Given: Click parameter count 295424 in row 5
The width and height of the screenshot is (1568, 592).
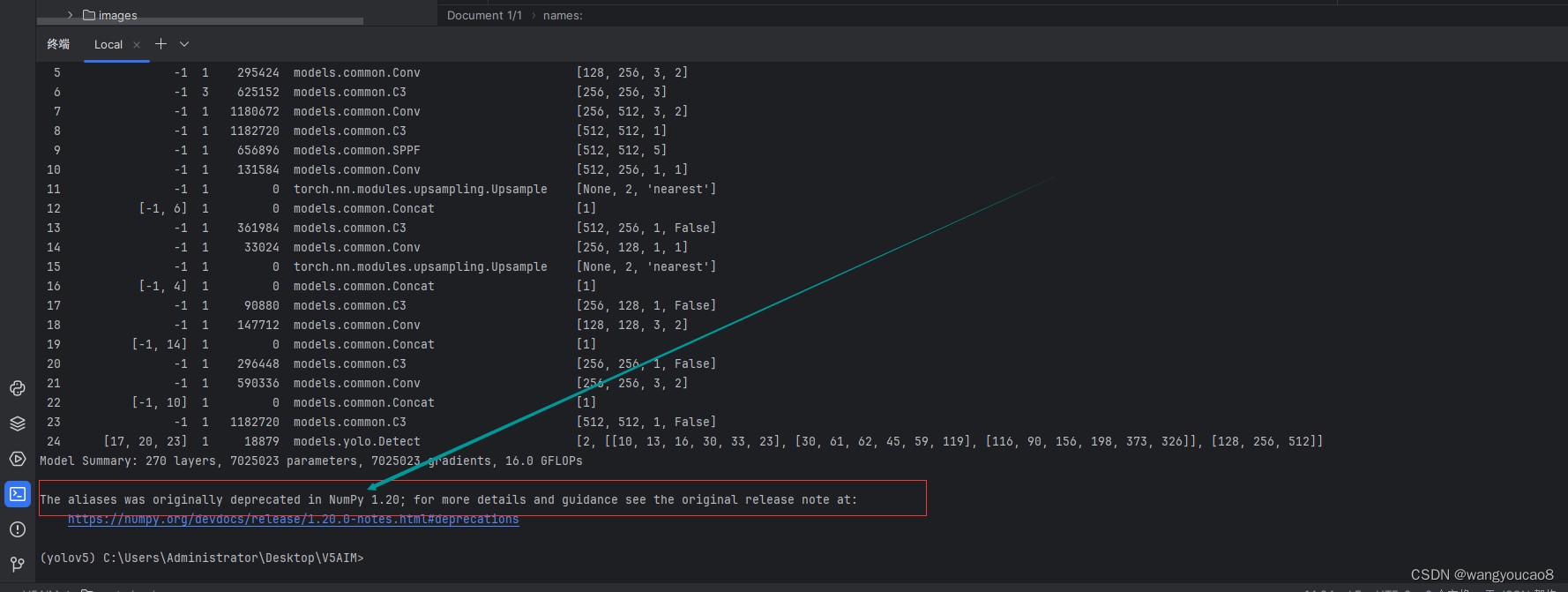Looking at the screenshot, I should [x=258, y=72].
